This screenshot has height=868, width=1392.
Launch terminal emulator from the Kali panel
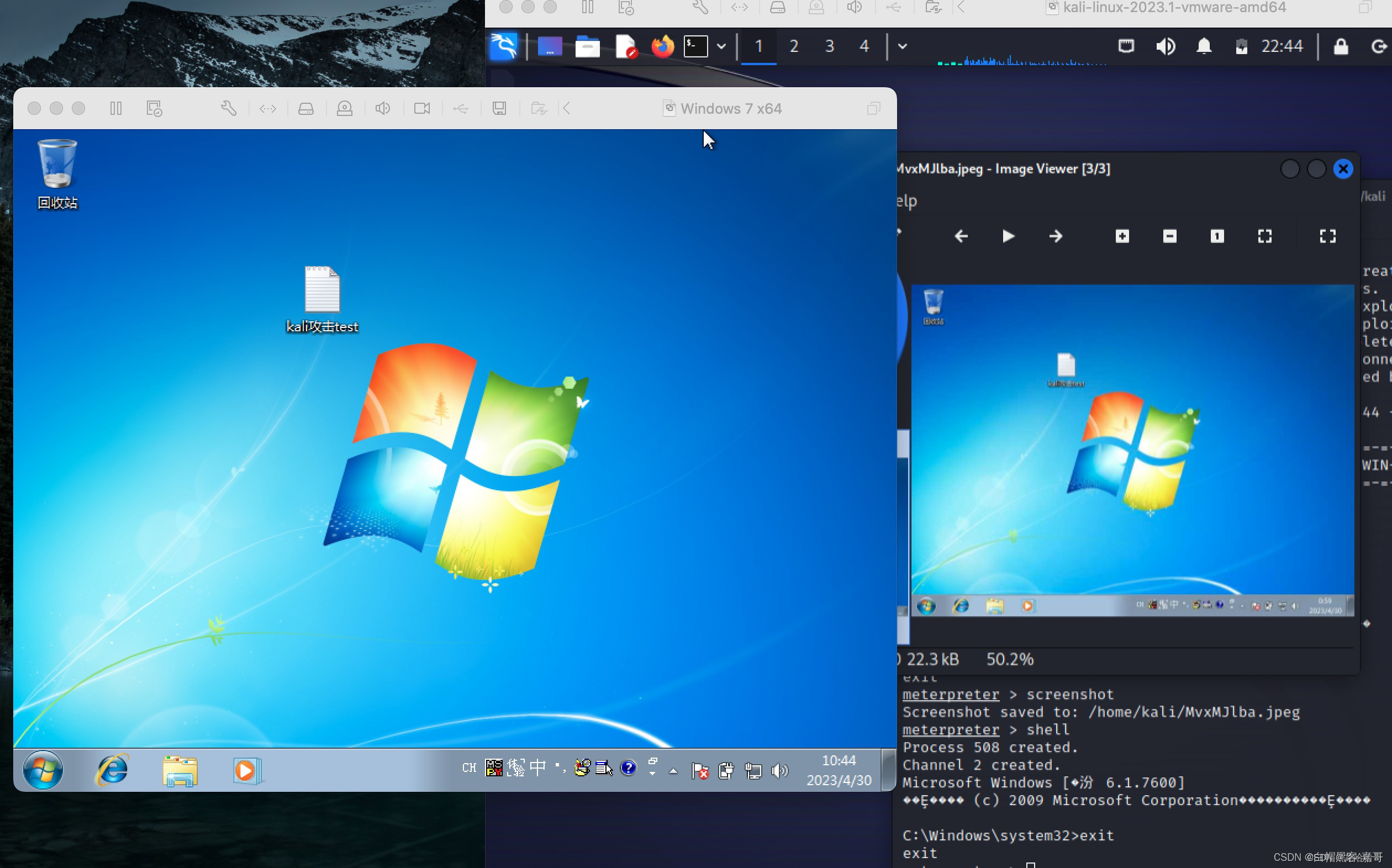tap(695, 46)
